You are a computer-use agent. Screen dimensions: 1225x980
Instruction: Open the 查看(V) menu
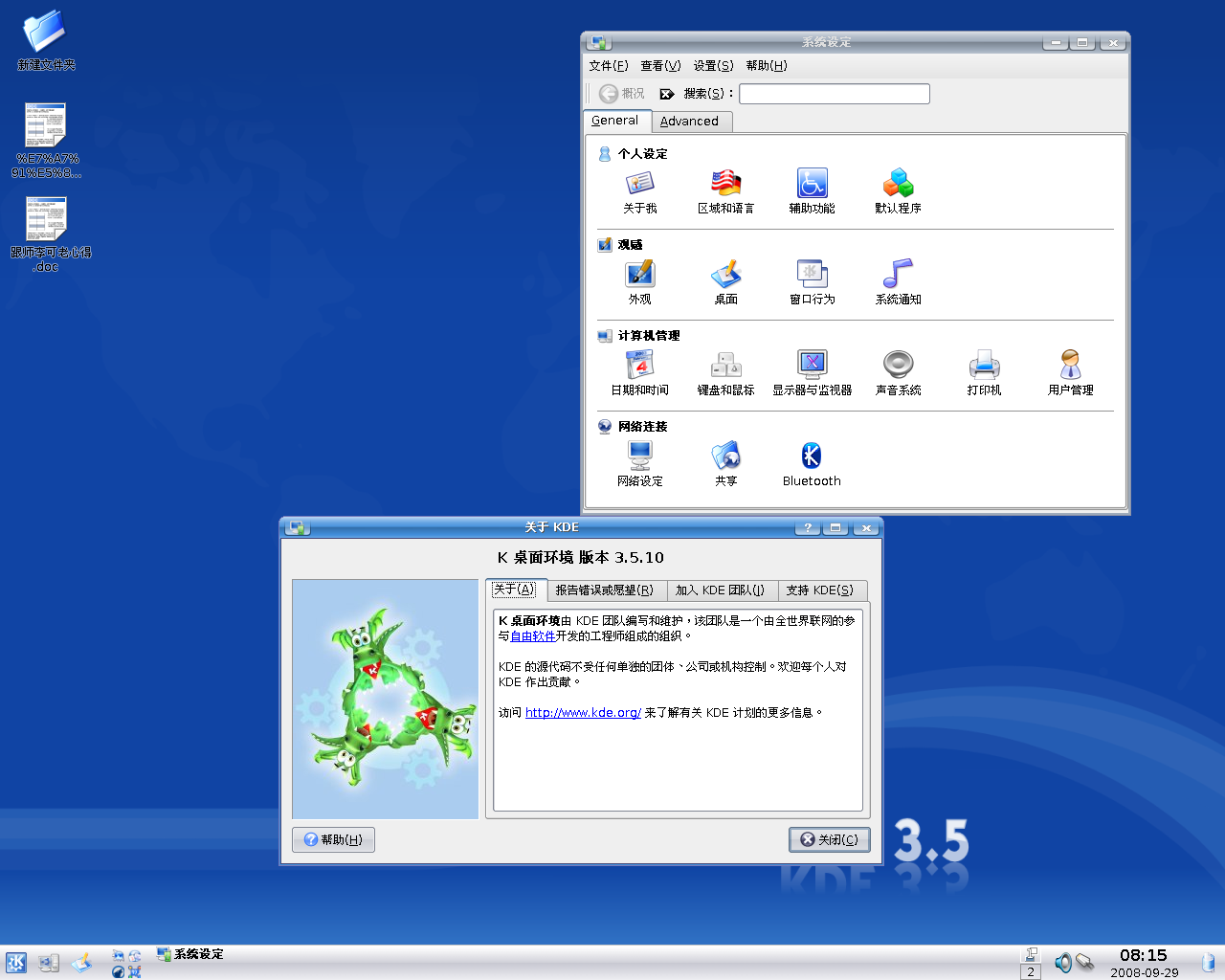pyautogui.click(x=660, y=66)
